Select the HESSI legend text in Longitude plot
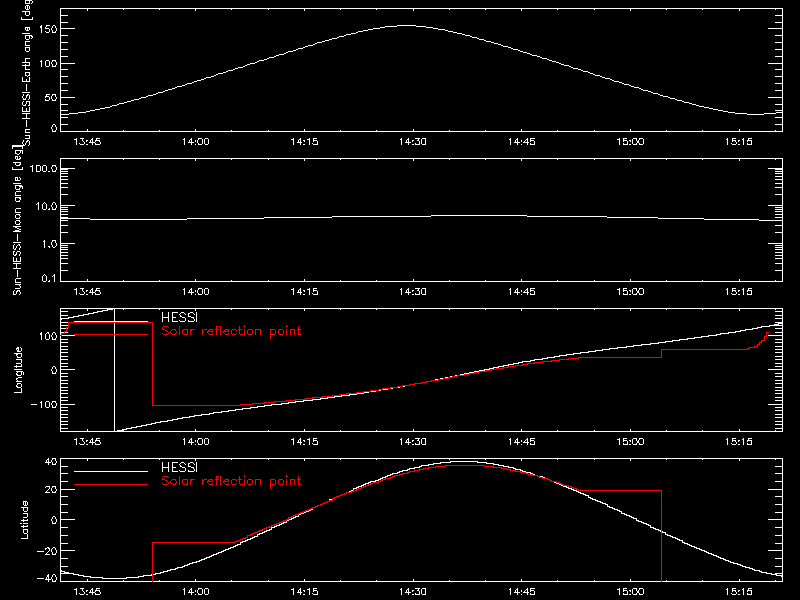The width and height of the screenshot is (800, 600). (x=179, y=317)
